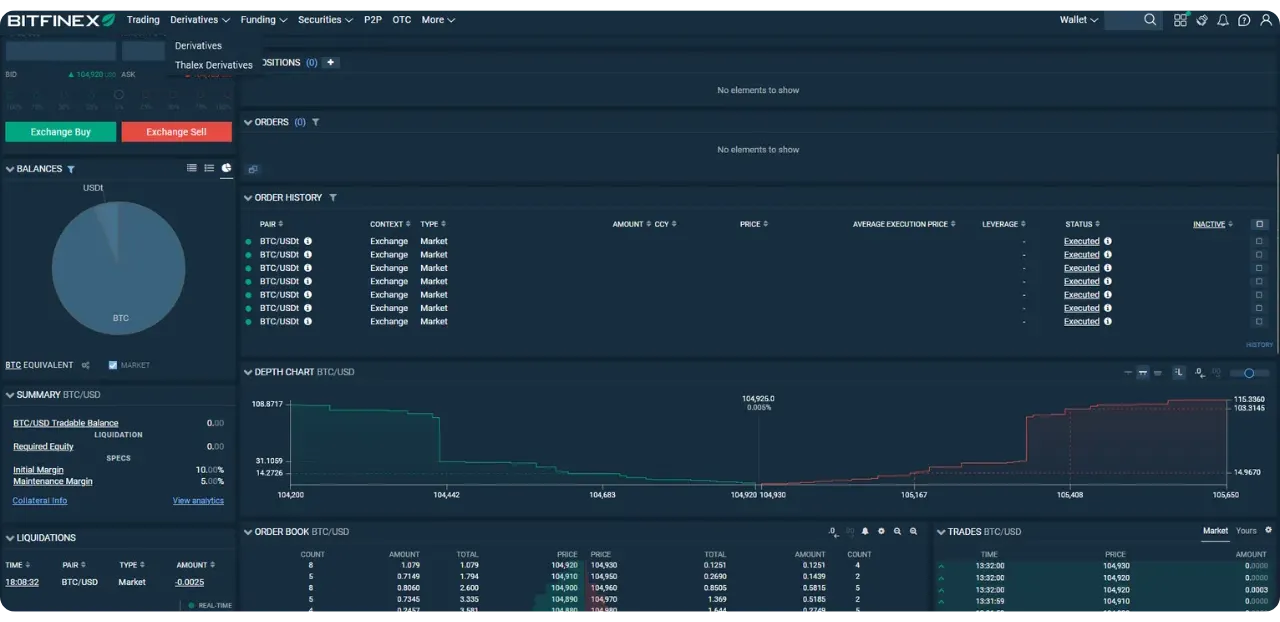Collapse the ORDER BOOK panel
This screenshot has height=622, width=1280.
point(247,531)
